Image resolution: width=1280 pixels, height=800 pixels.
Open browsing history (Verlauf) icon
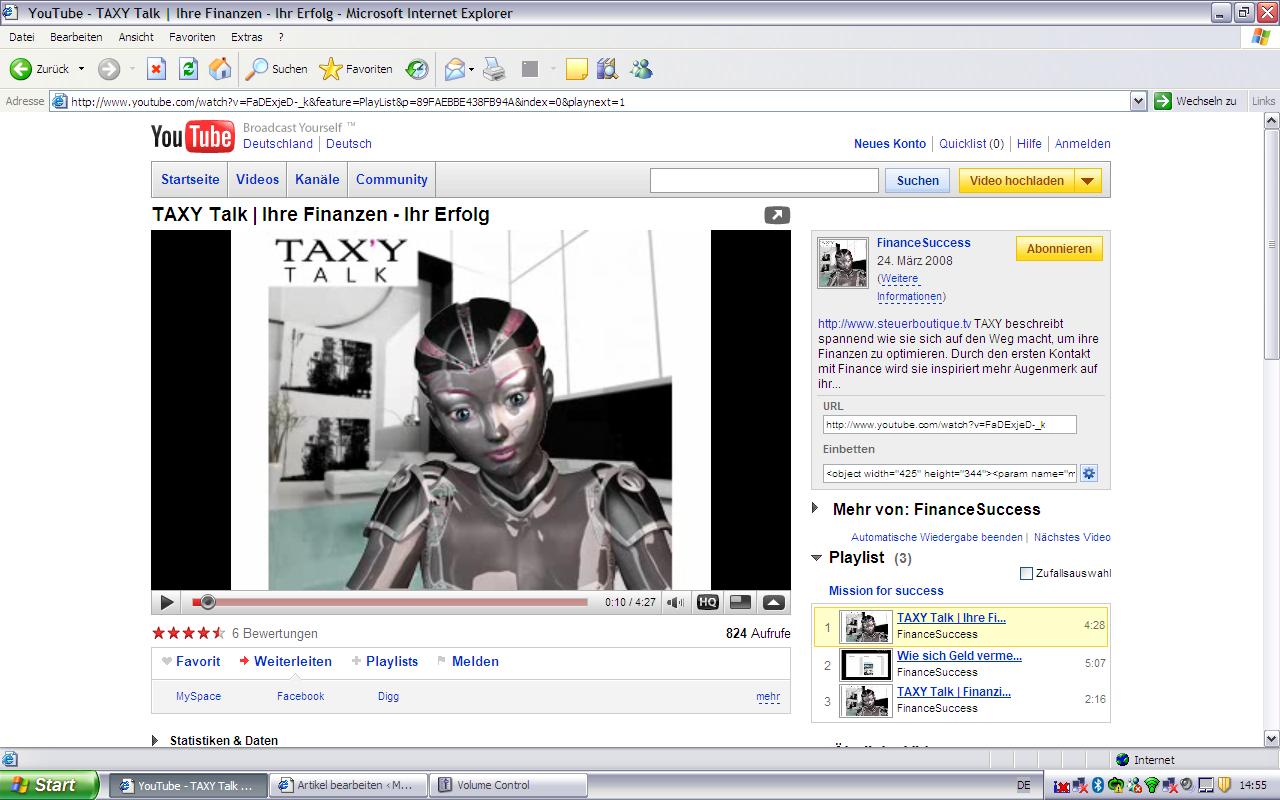417,69
